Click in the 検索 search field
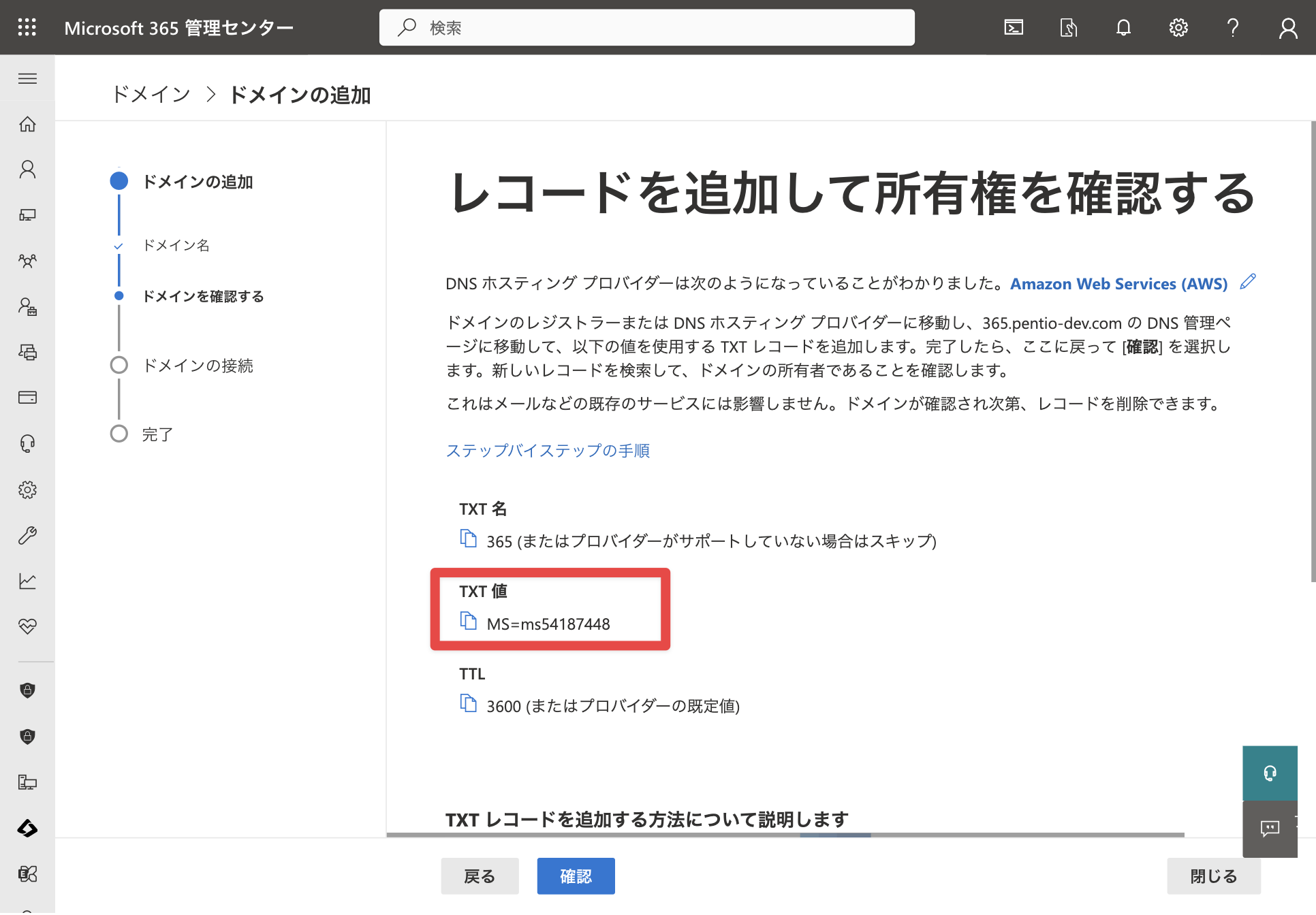This screenshot has width=1316, height=915. 647,27
